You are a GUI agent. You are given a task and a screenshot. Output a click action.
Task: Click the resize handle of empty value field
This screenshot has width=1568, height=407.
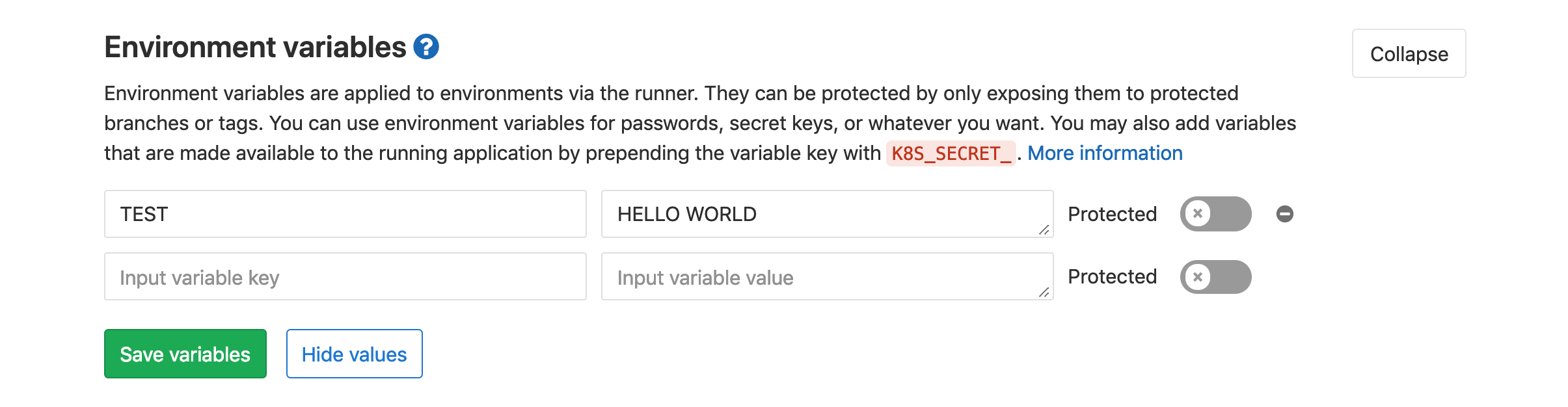click(x=1044, y=292)
